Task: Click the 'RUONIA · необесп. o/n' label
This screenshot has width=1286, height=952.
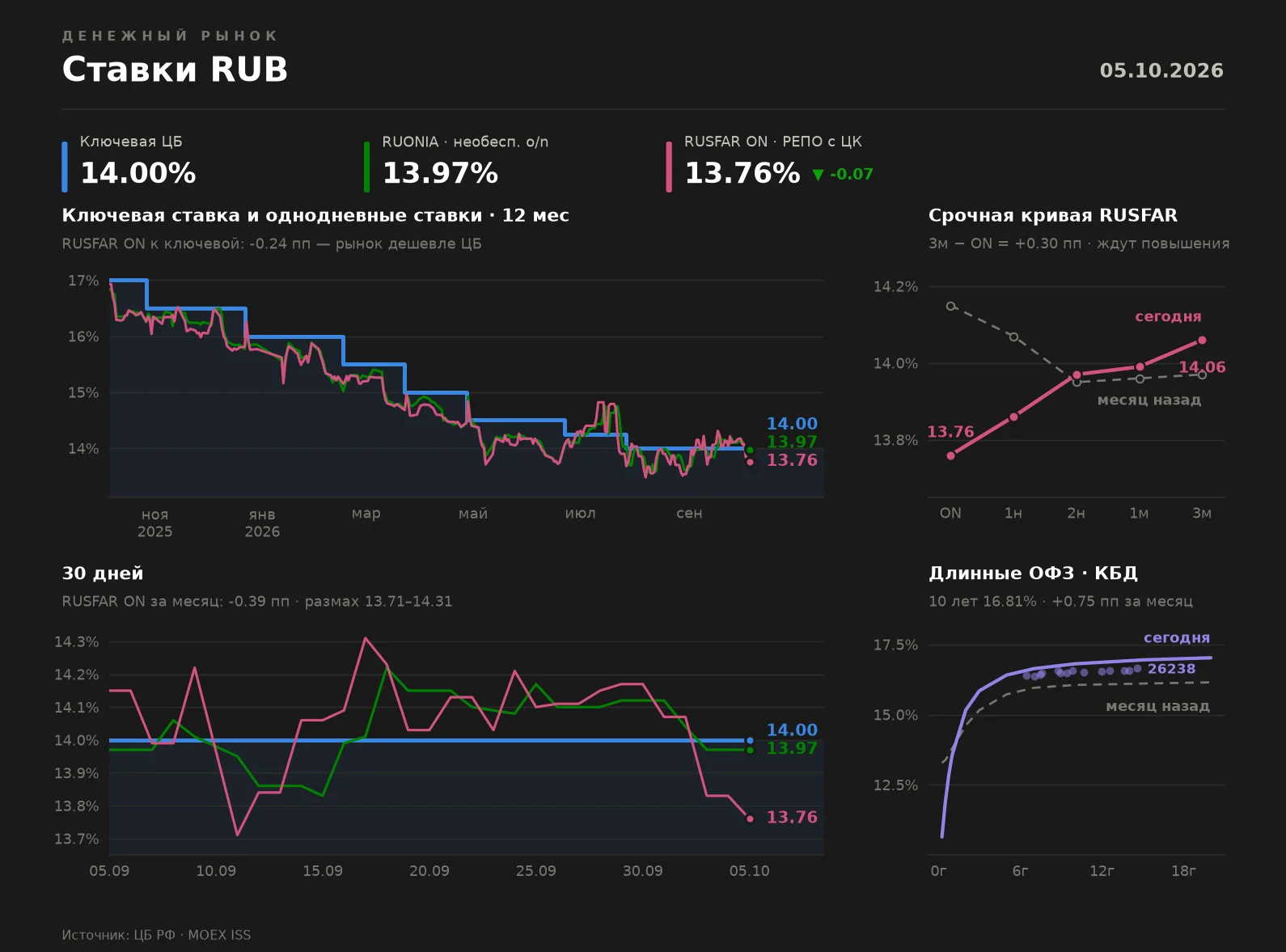Action: coord(465,142)
